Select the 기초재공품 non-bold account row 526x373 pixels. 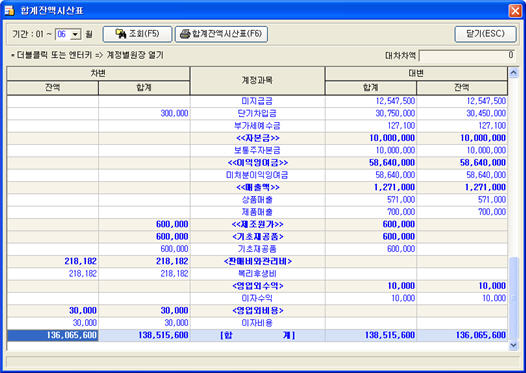tap(257, 249)
